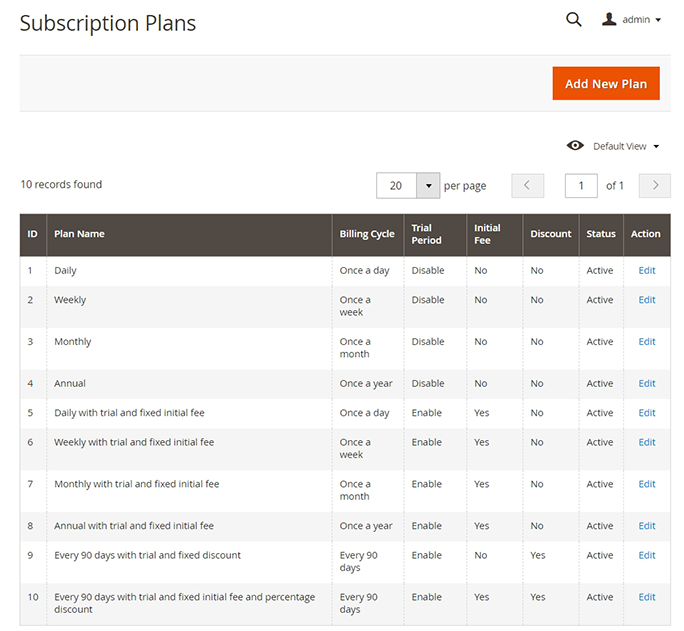Expand the Default View dropdown
The image size is (684, 631).
coord(626,146)
